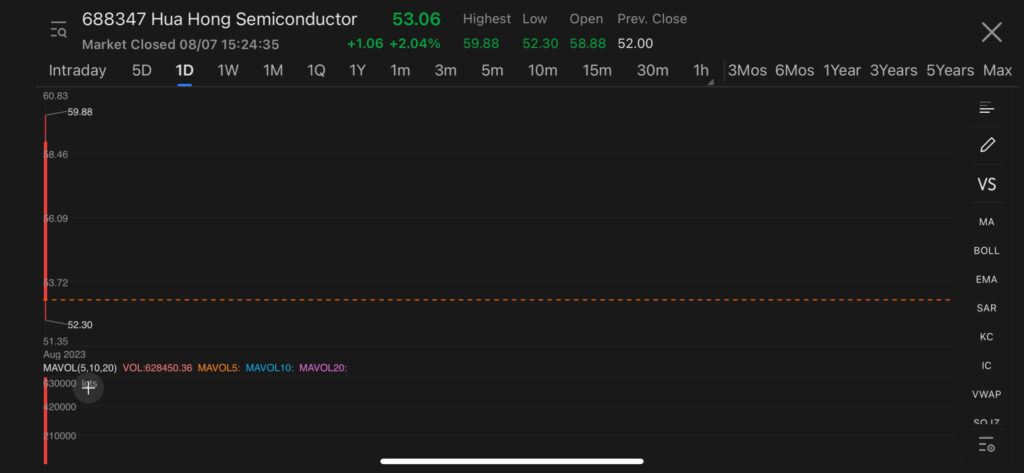This screenshot has height=473, width=1024.
Task: Click the MAVOL10 label
Action: 270,368
